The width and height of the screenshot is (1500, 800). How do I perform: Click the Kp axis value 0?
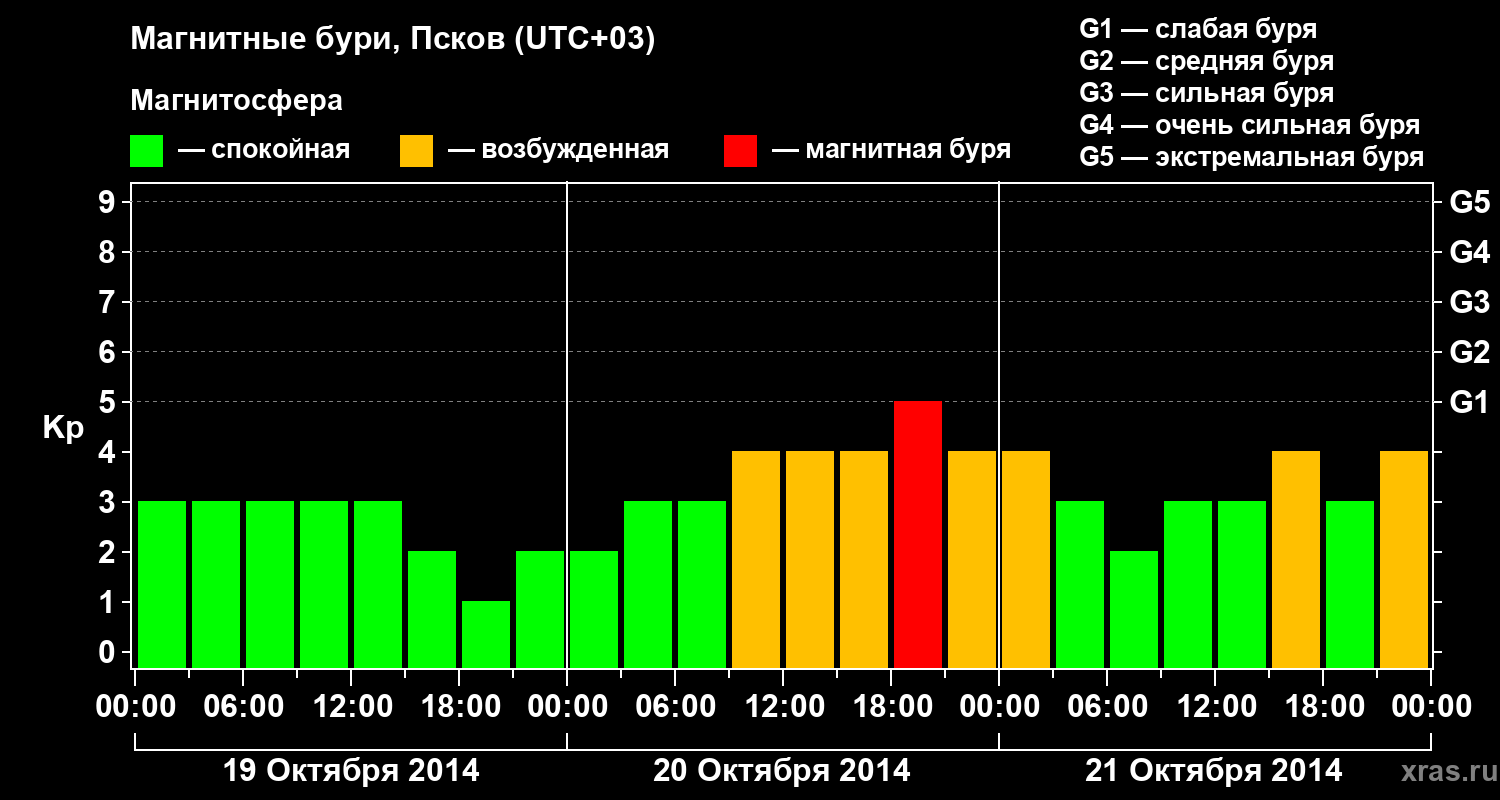point(109,652)
